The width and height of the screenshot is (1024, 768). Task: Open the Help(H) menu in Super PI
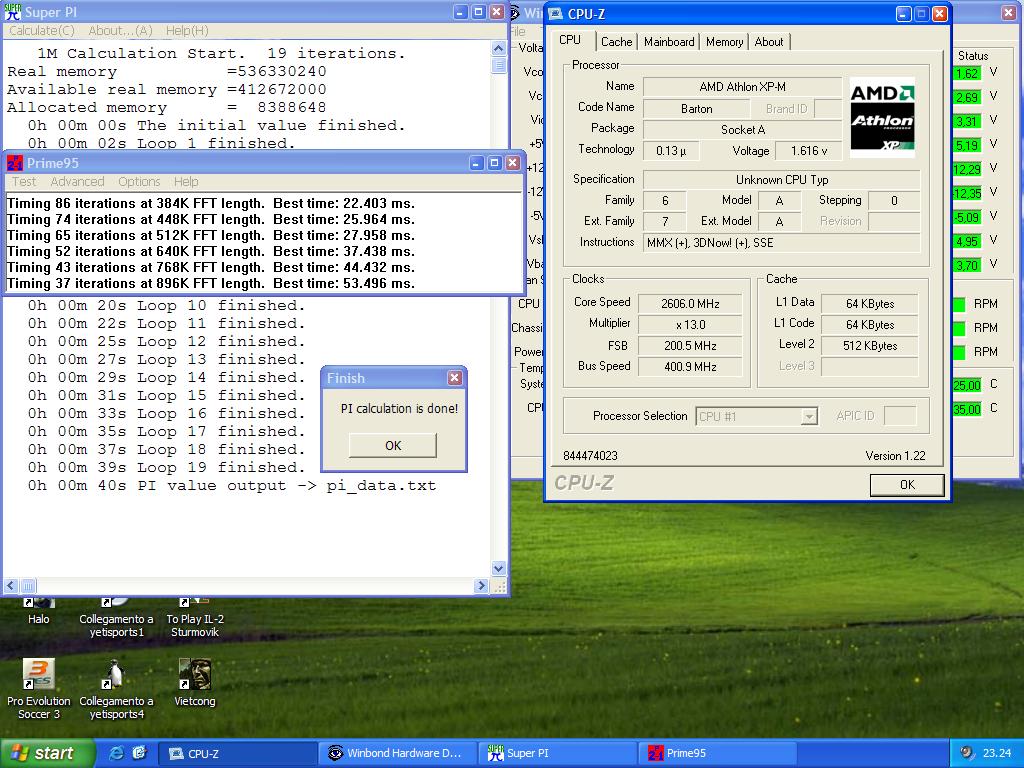tap(187, 31)
